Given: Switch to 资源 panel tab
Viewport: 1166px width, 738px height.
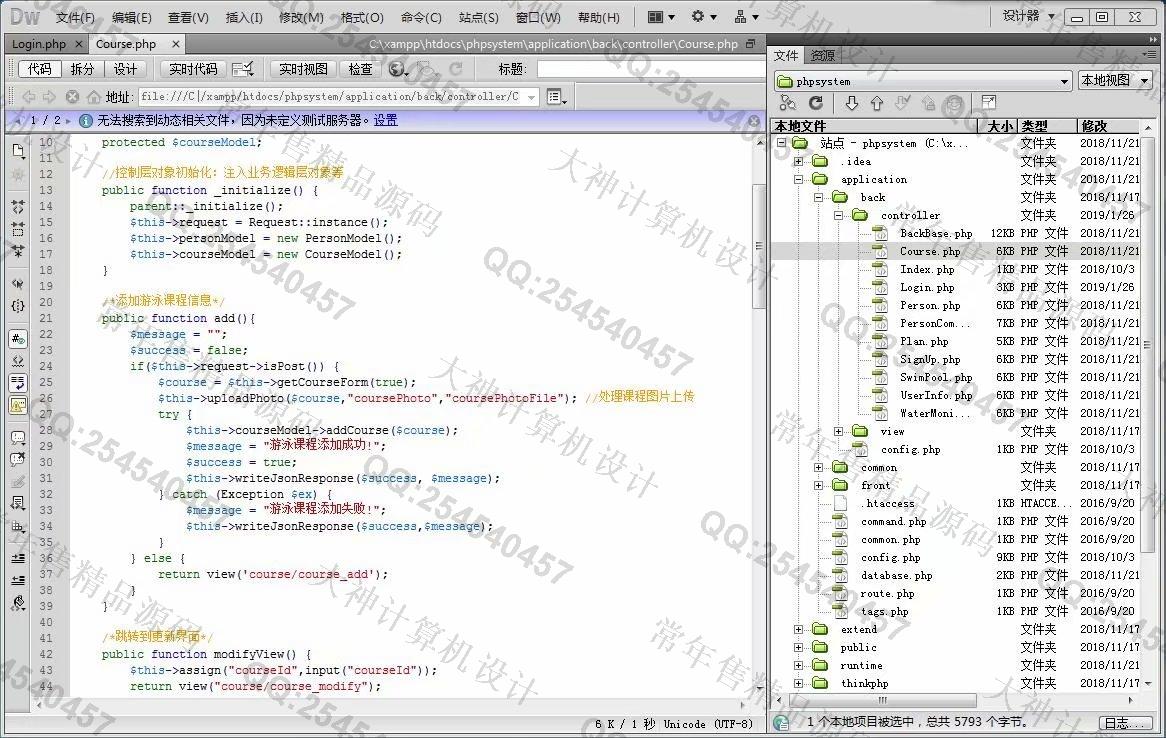Looking at the screenshot, I should (822, 56).
